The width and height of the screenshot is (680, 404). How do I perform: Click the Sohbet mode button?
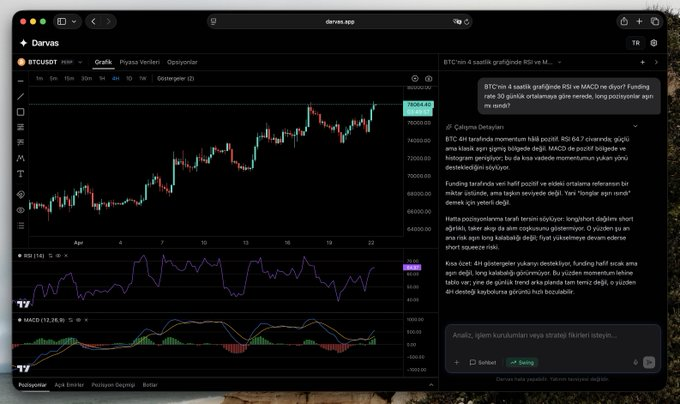click(483, 362)
